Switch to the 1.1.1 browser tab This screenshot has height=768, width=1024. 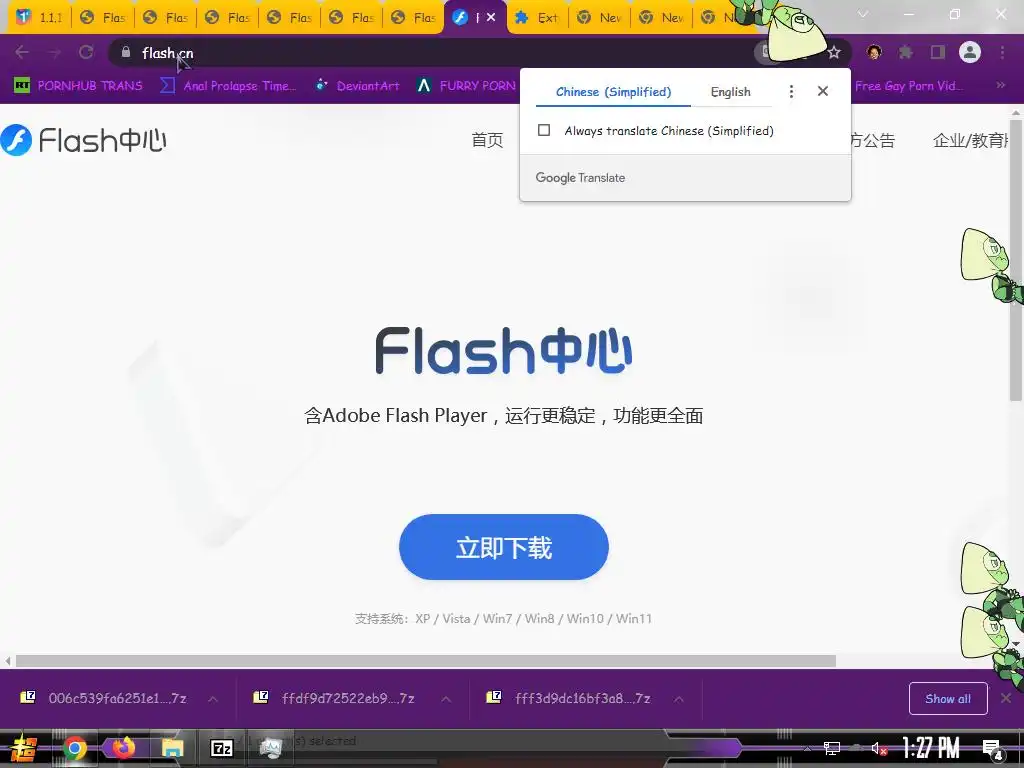[x=40, y=18]
